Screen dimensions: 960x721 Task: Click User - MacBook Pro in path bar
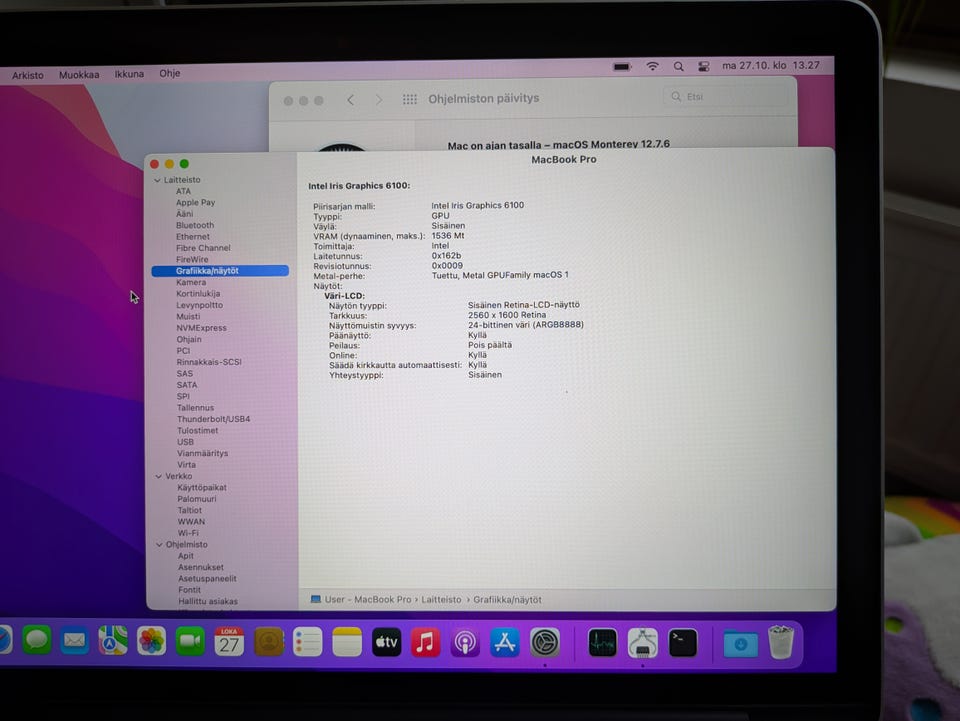(x=368, y=600)
